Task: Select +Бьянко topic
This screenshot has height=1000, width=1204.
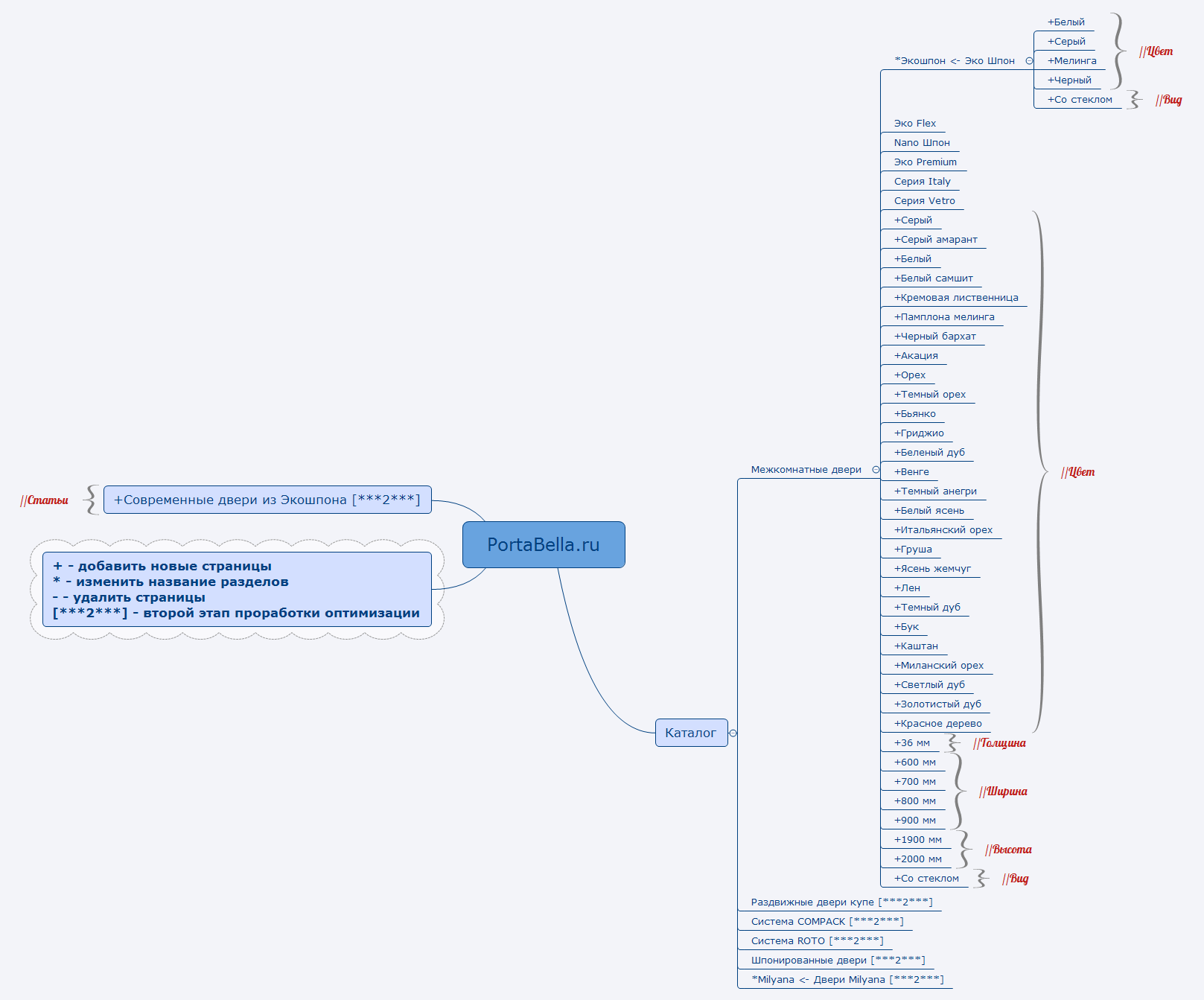Action: pyautogui.click(x=915, y=414)
